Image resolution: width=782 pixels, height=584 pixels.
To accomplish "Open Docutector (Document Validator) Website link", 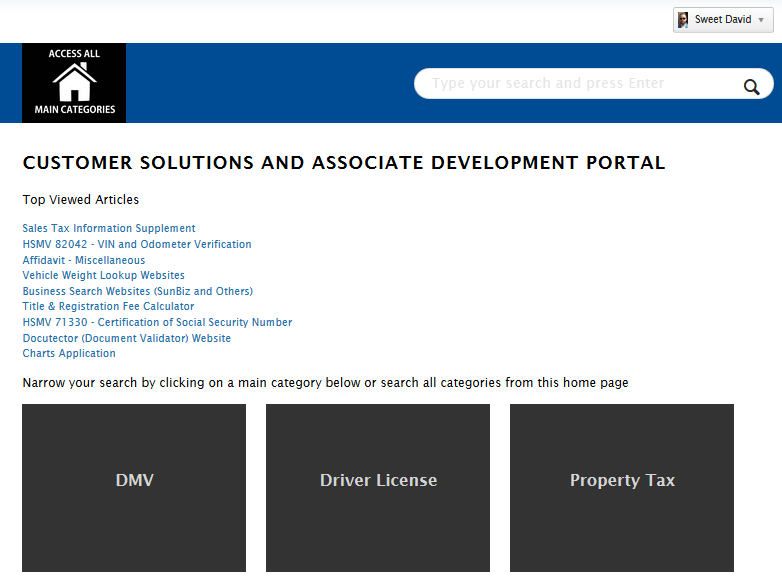I will pos(127,338).
